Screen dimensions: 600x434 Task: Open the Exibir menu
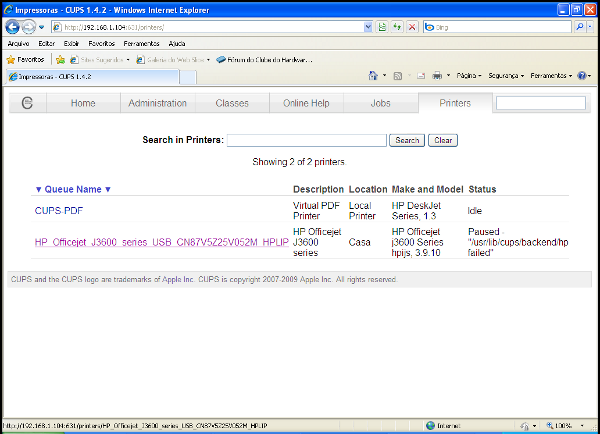(x=71, y=44)
